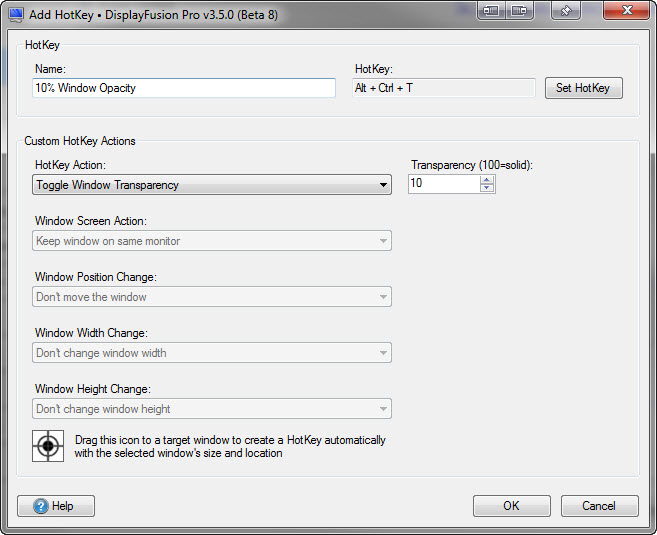The height and width of the screenshot is (535, 657).
Task: Click the DisplayFusion app icon in title bar
Action: coord(16,14)
